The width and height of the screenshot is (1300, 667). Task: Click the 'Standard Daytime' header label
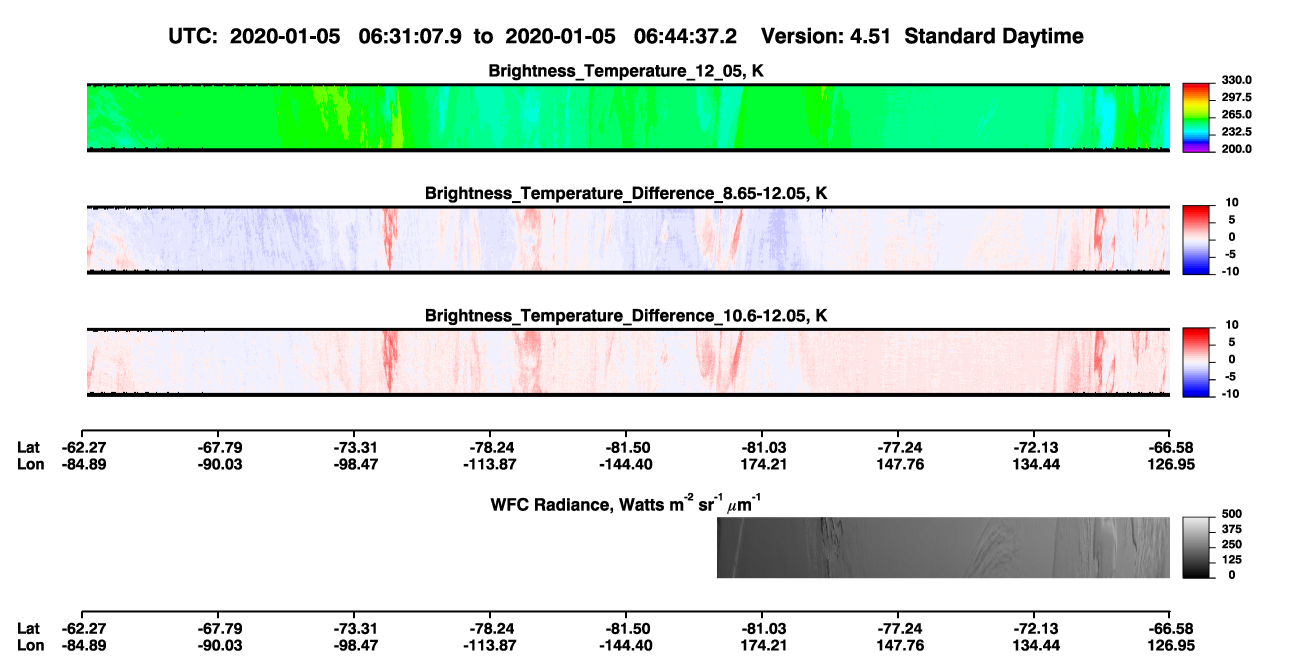pos(992,36)
